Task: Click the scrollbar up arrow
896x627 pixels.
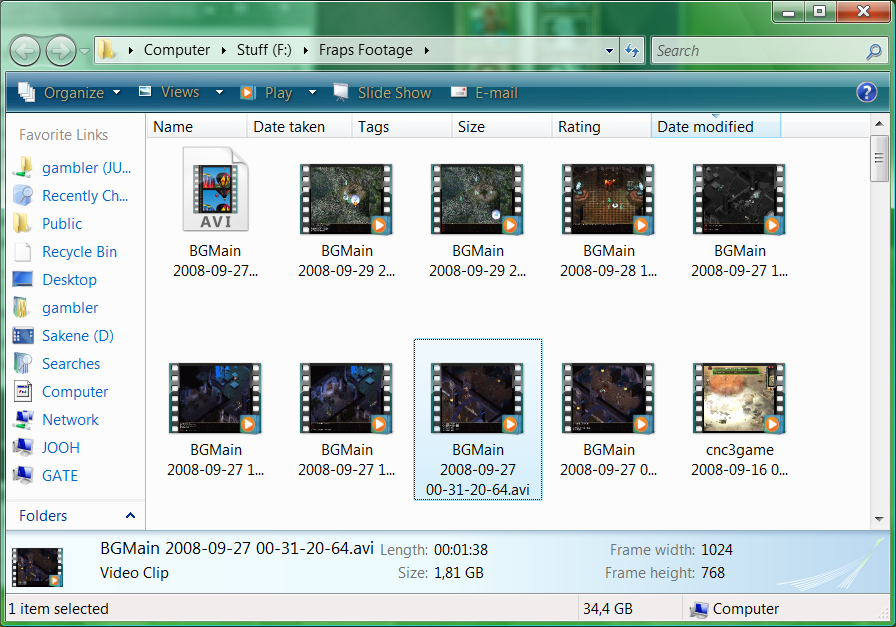Action: pyautogui.click(x=879, y=123)
